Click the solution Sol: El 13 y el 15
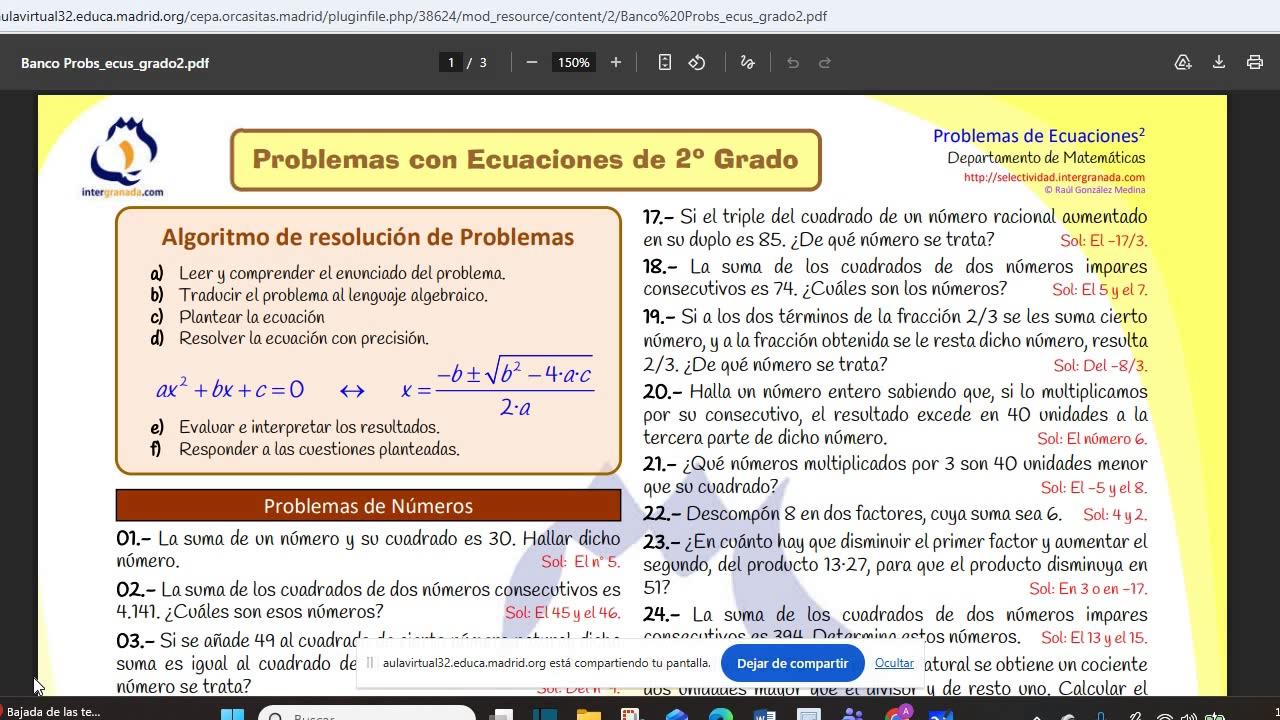 pyautogui.click(x=1094, y=638)
